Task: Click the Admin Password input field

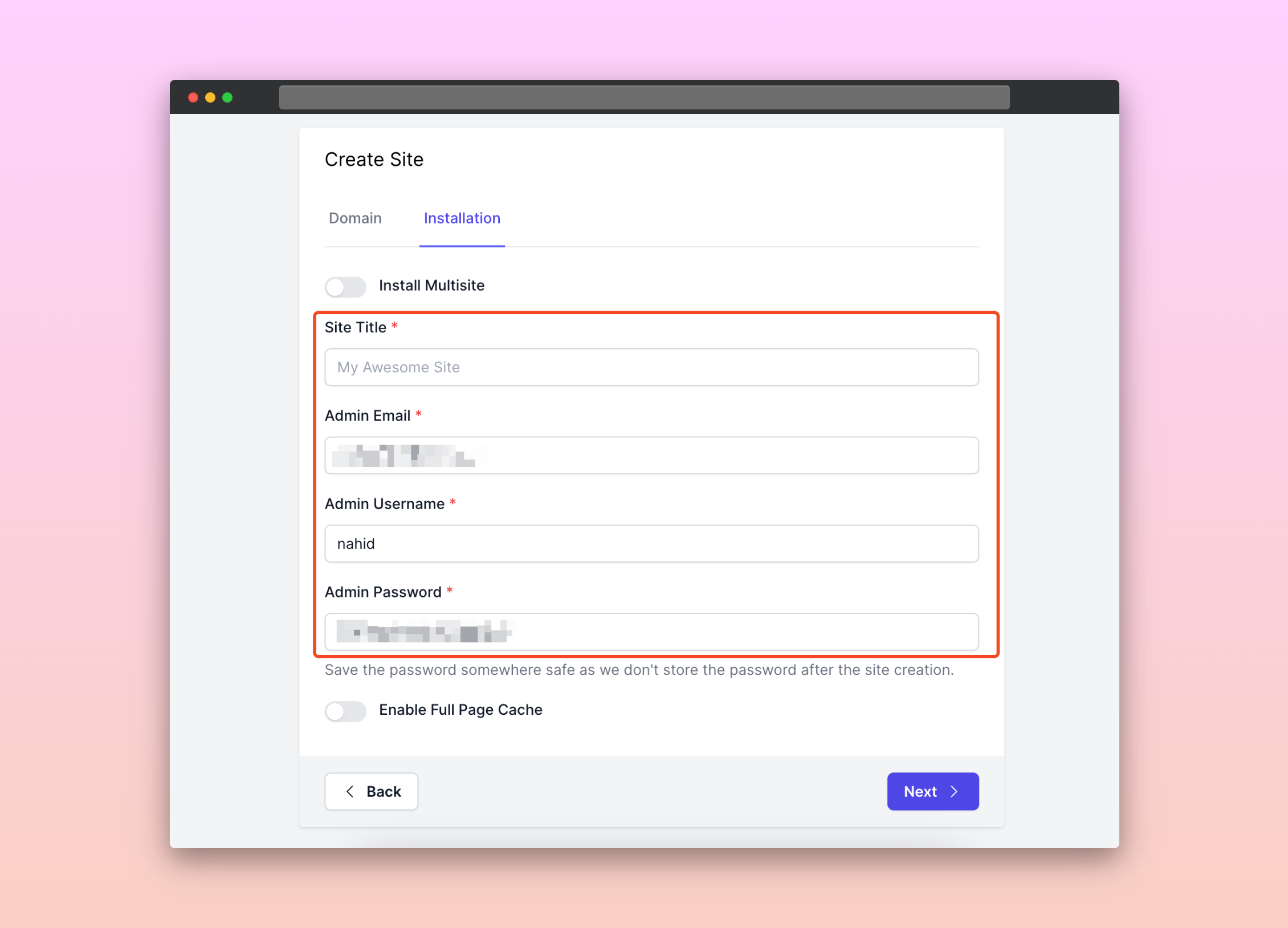Action: point(652,631)
